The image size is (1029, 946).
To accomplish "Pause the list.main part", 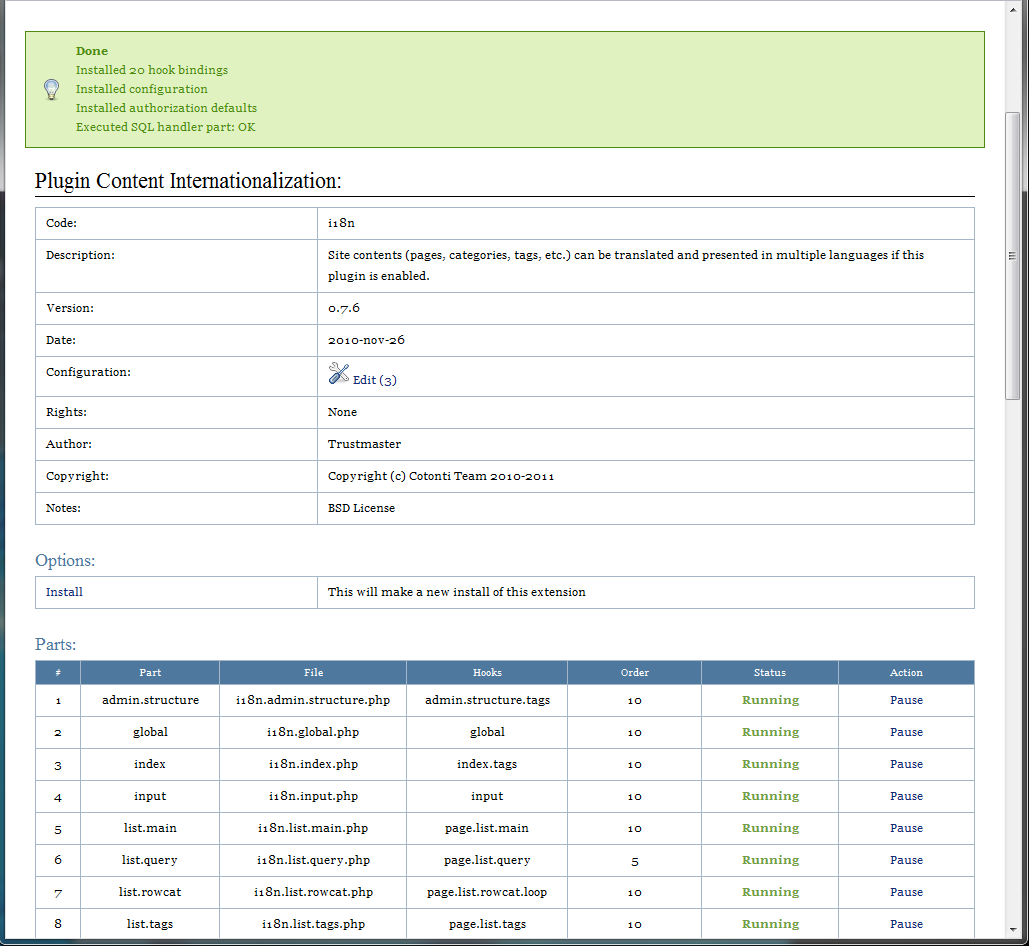I will tap(906, 828).
